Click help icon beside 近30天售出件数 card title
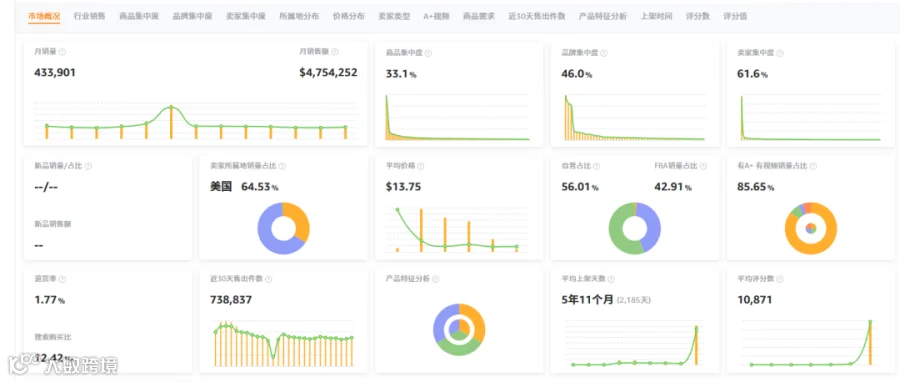 268,279
